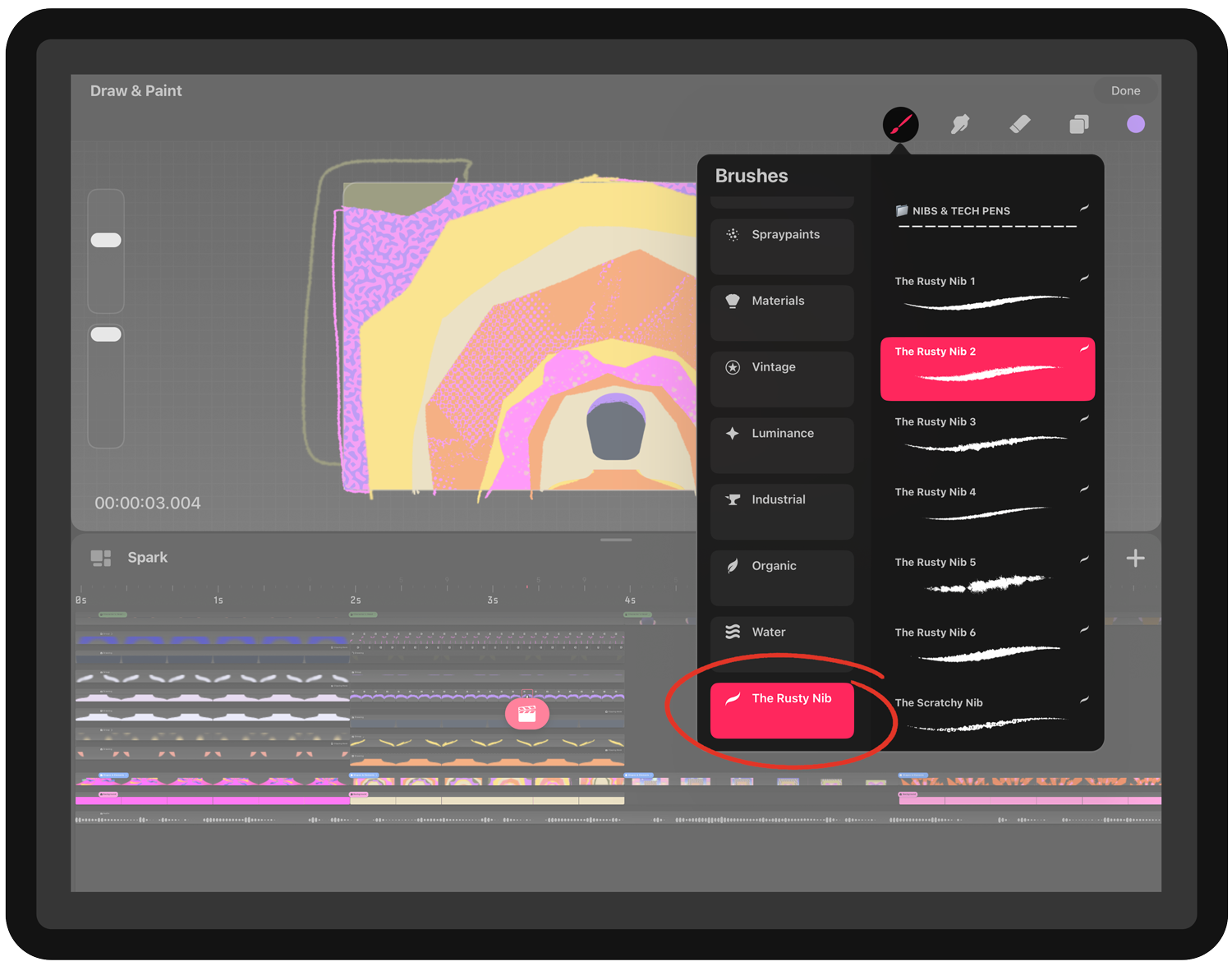This screenshot has height=966, width=1232.
Task: Expand the timeline panel drag handle
Action: coord(616,540)
